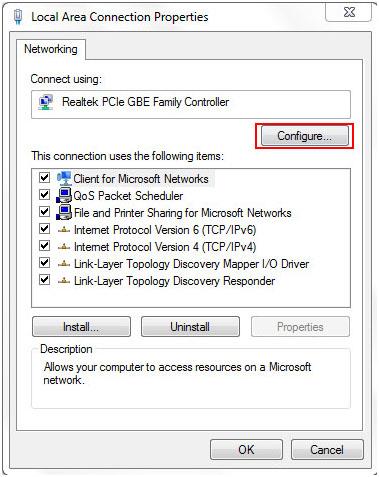The image size is (379, 477).
Task: Select Internet Protocol Version 4 (TCP/IPv4)
Action: click(165, 247)
